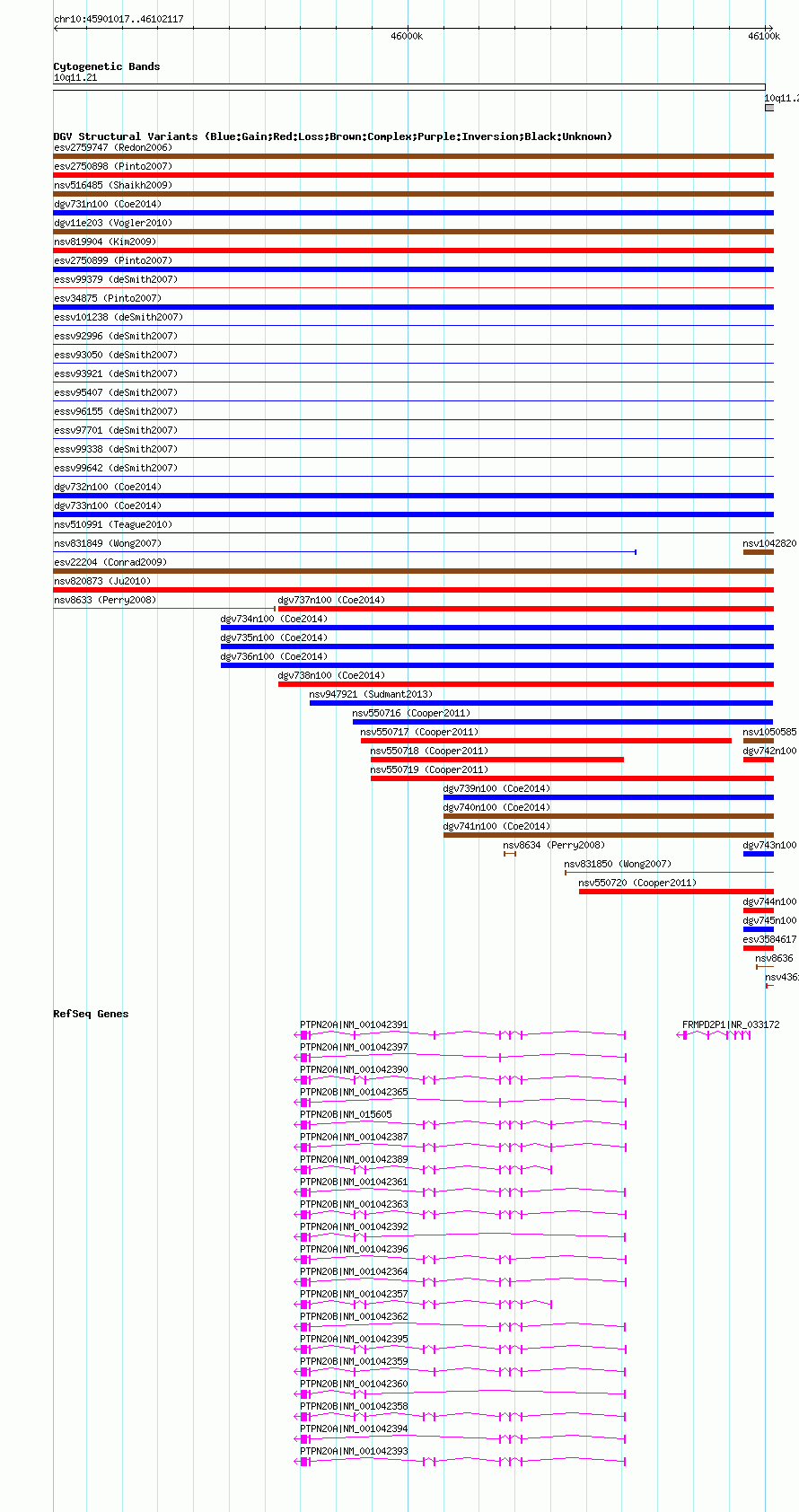Select dgv735n100 (Coe2014) label
Screen dimensions: 799x1512
tap(274, 637)
